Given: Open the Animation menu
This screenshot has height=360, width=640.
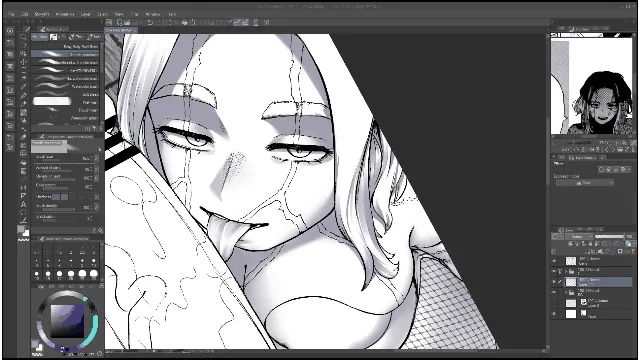Looking at the screenshot, I should pyautogui.click(x=65, y=14).
